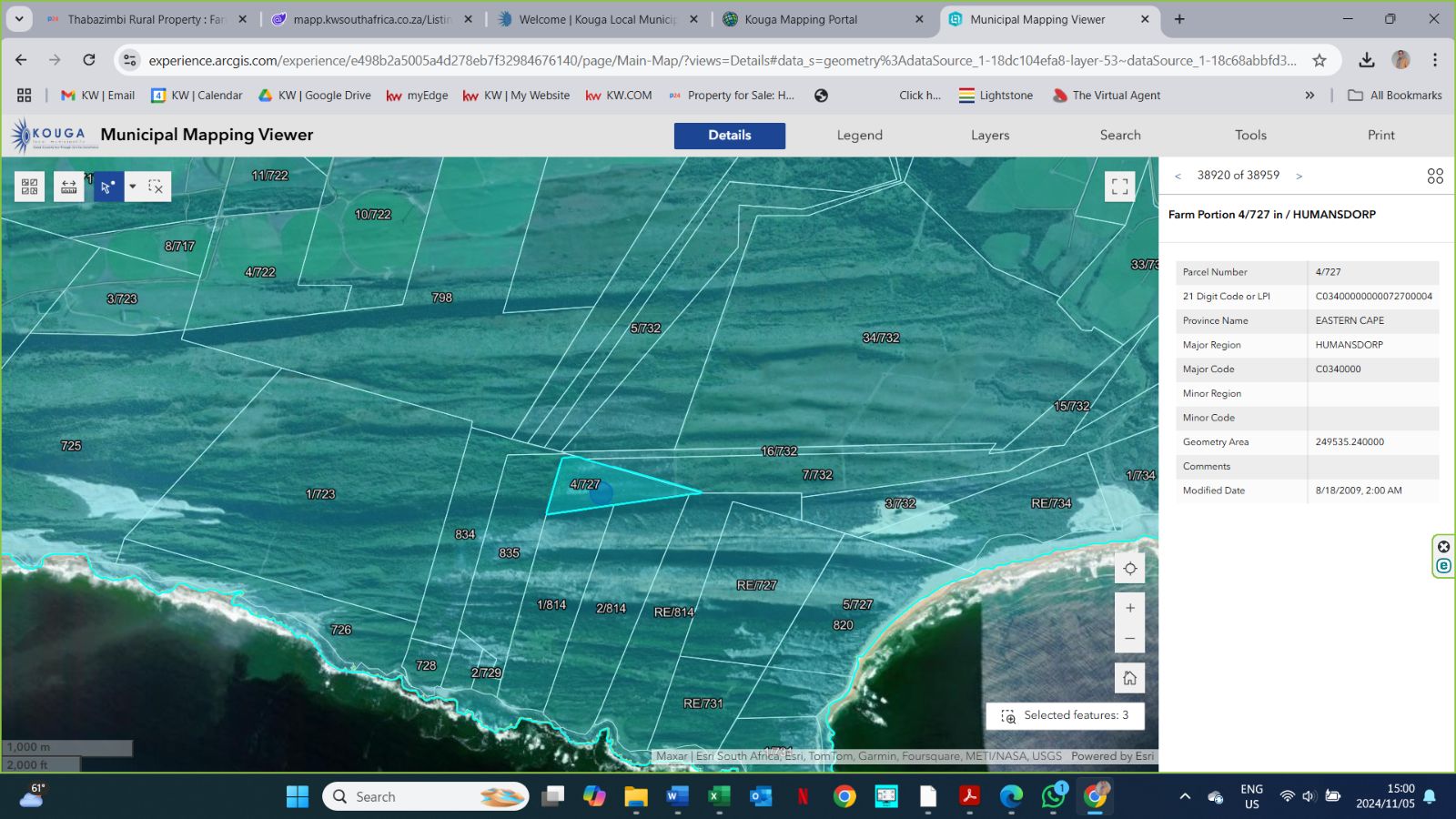The height and width of the screenshot is (819, 1456).
Task: Expand the hidden bookmarks overflow chevron
Action: click(x=1309, y=96)
